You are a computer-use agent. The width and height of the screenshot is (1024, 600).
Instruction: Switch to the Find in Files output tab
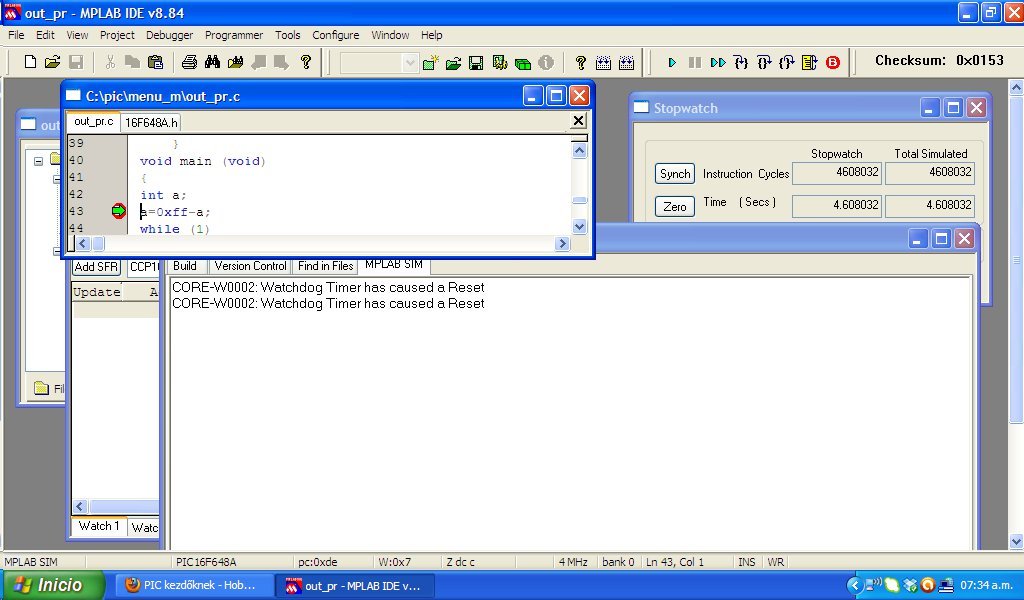pyautogui.click(x=325, y=266)
